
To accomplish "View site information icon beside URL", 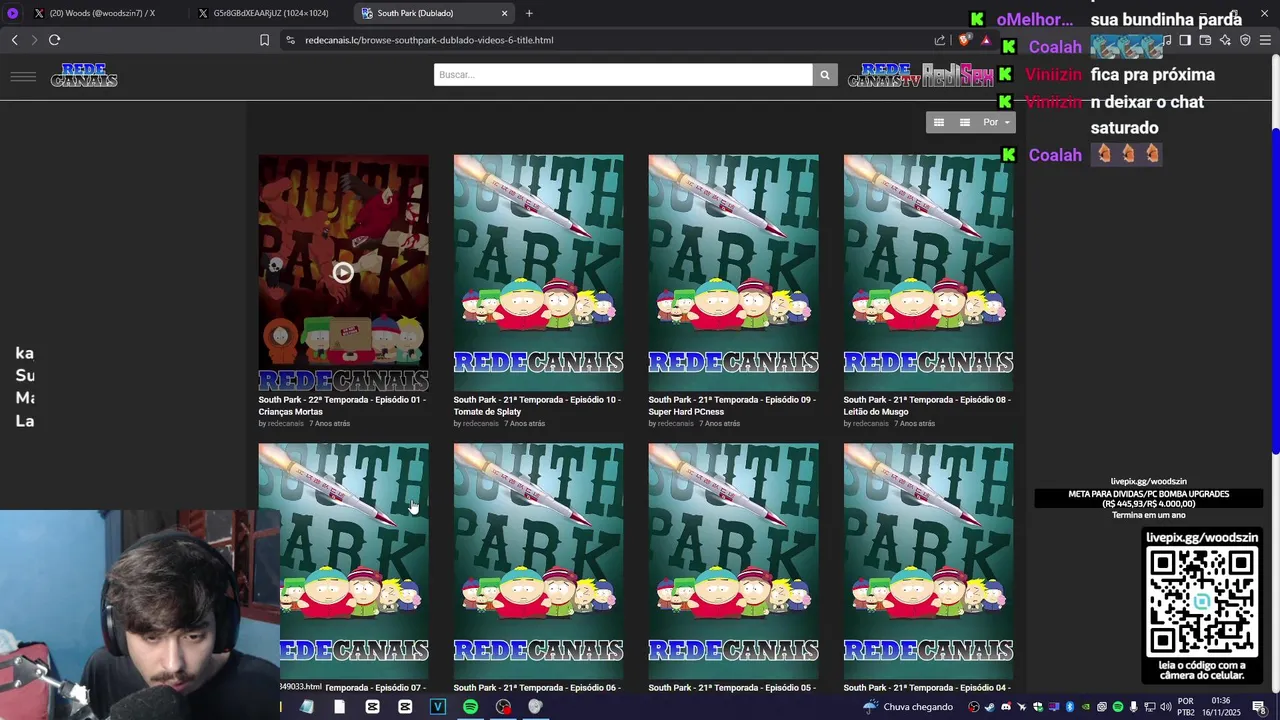I will 290,40.
